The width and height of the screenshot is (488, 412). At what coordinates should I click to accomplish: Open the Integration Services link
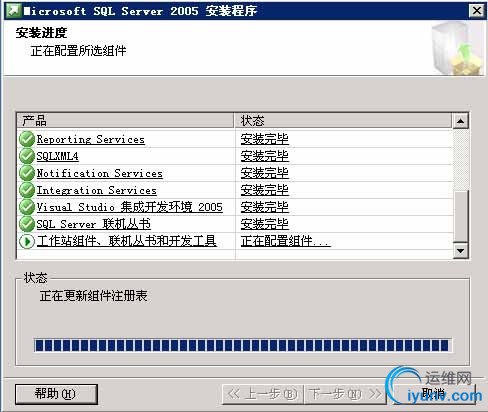point(96,190)
